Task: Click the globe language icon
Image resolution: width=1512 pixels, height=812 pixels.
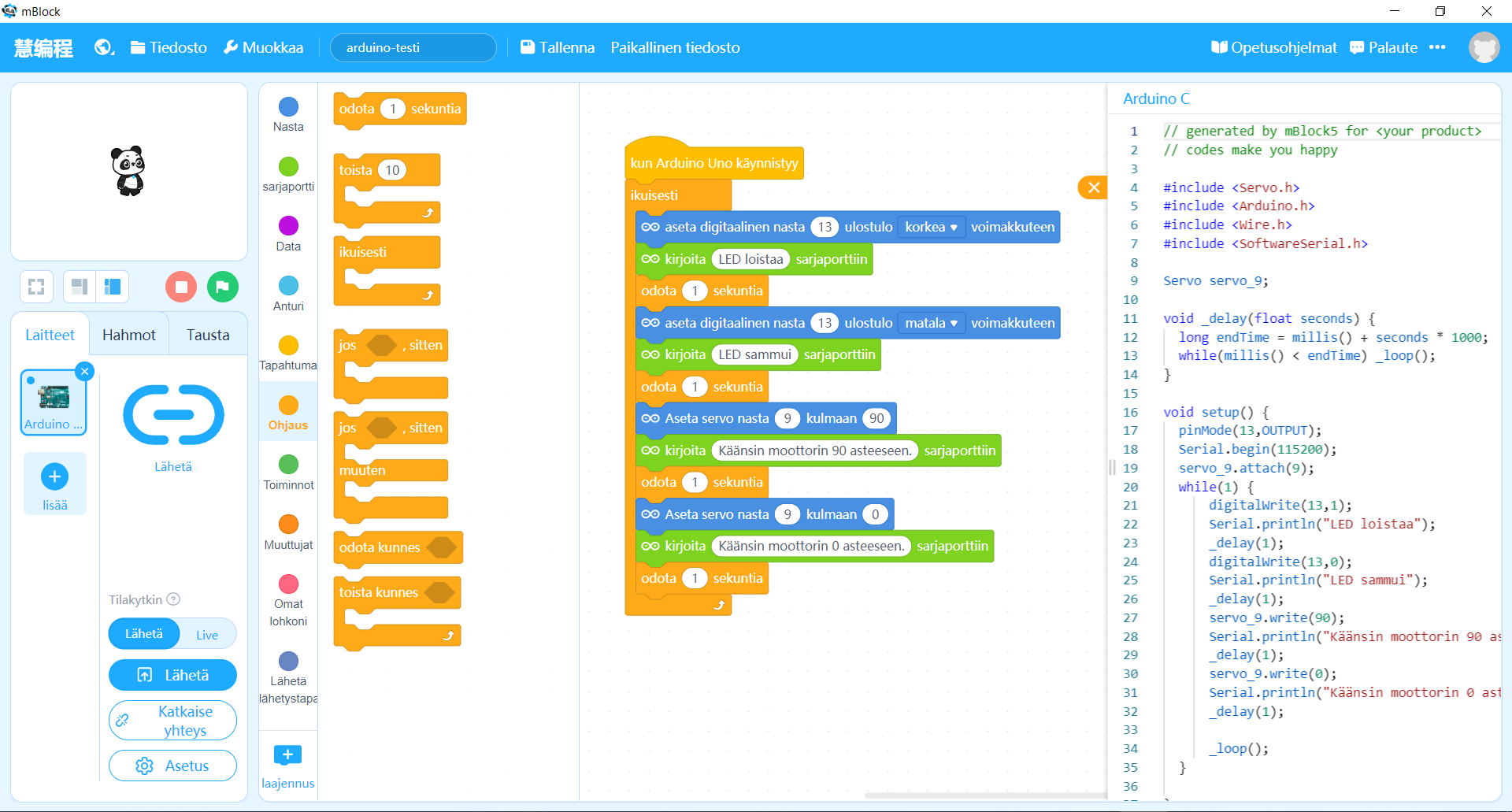Action: click(104, 47)
